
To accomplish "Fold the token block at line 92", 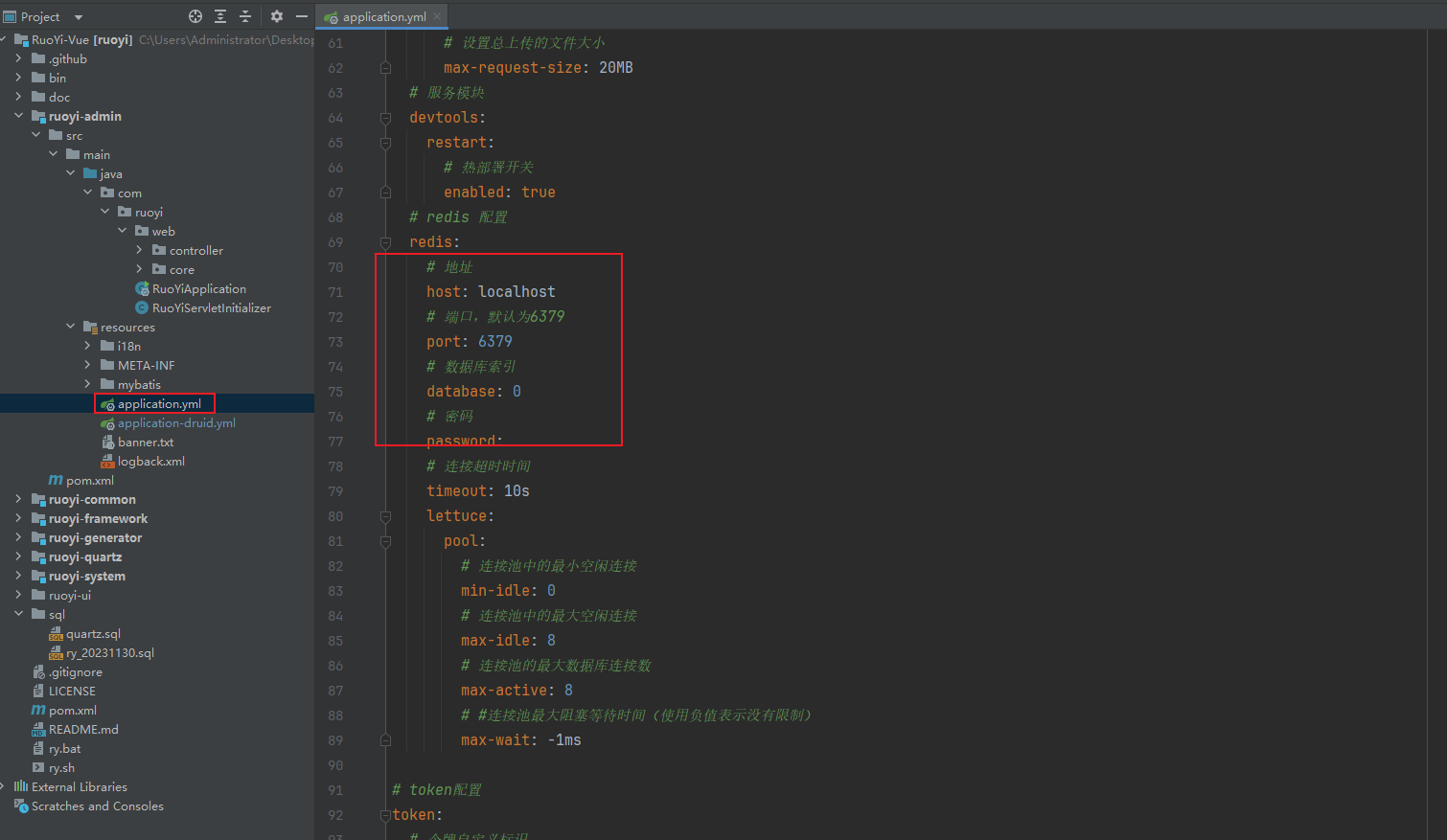I will (x=385, y=815).
